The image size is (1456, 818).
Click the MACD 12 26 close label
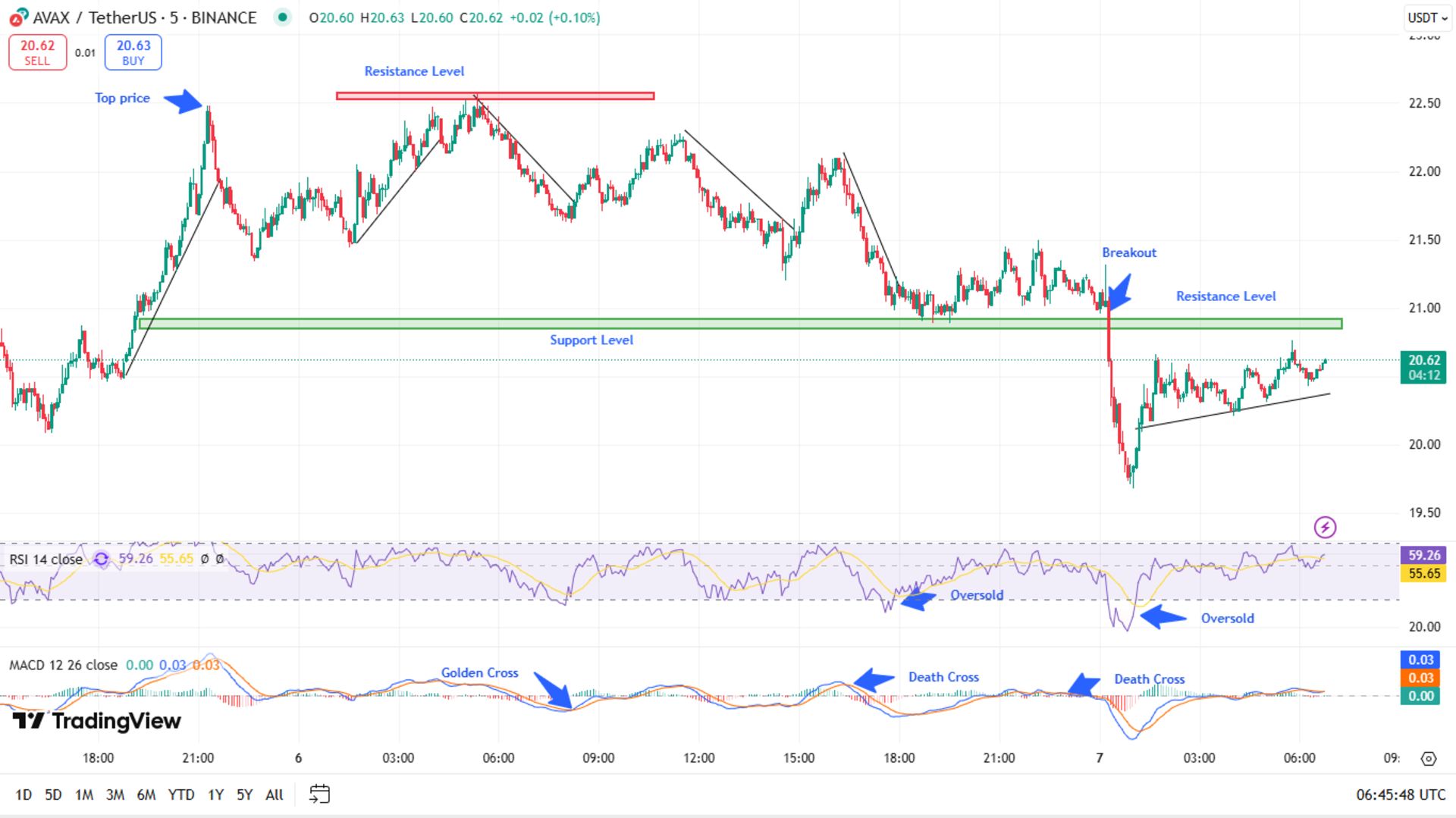coord(63,665)
